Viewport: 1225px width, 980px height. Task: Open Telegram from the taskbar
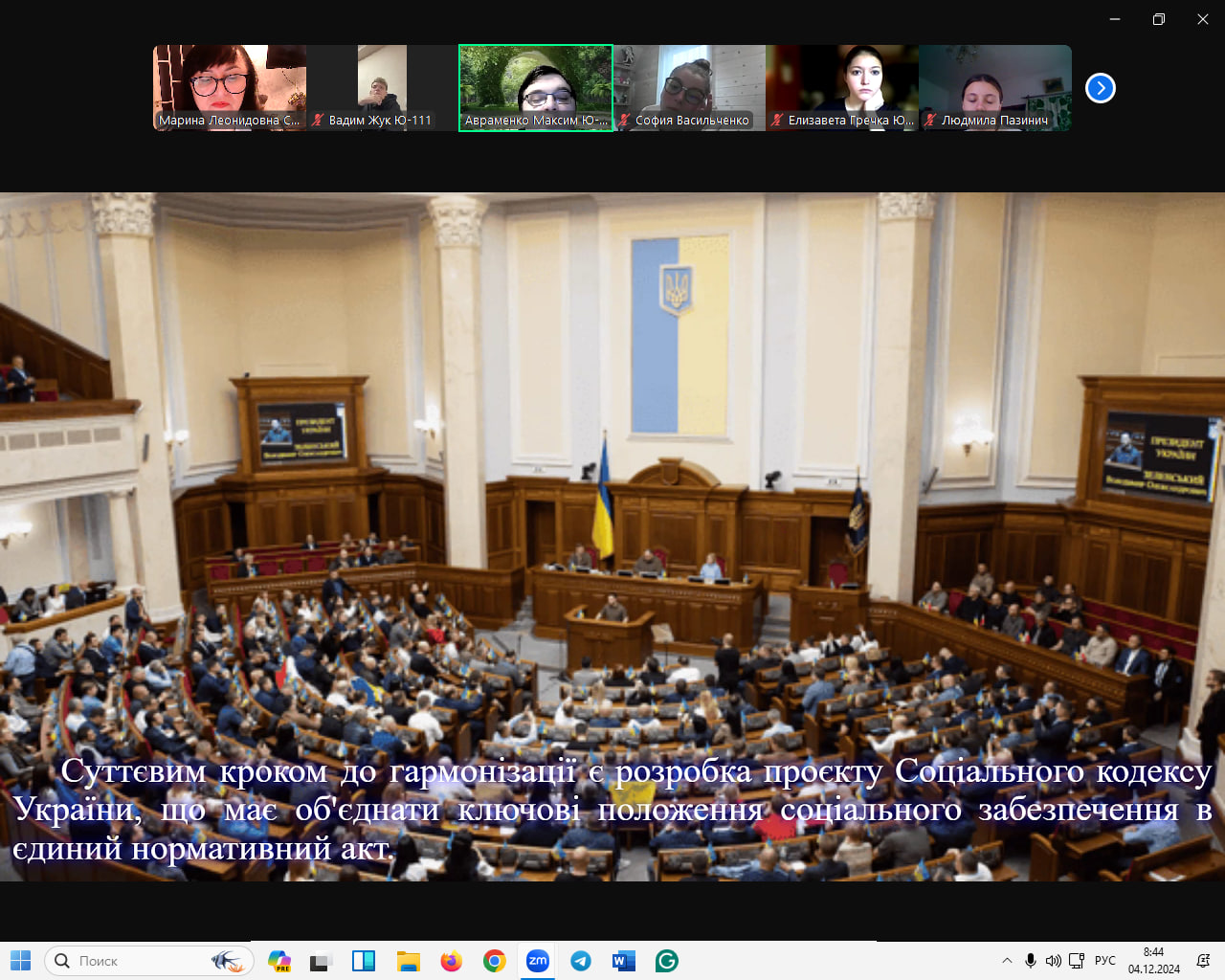[x=581, y=961]
